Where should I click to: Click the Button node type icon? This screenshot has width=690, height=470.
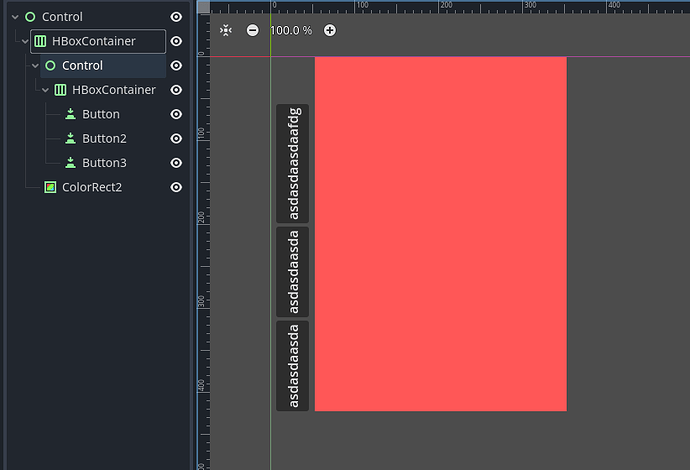coord(70,114)
